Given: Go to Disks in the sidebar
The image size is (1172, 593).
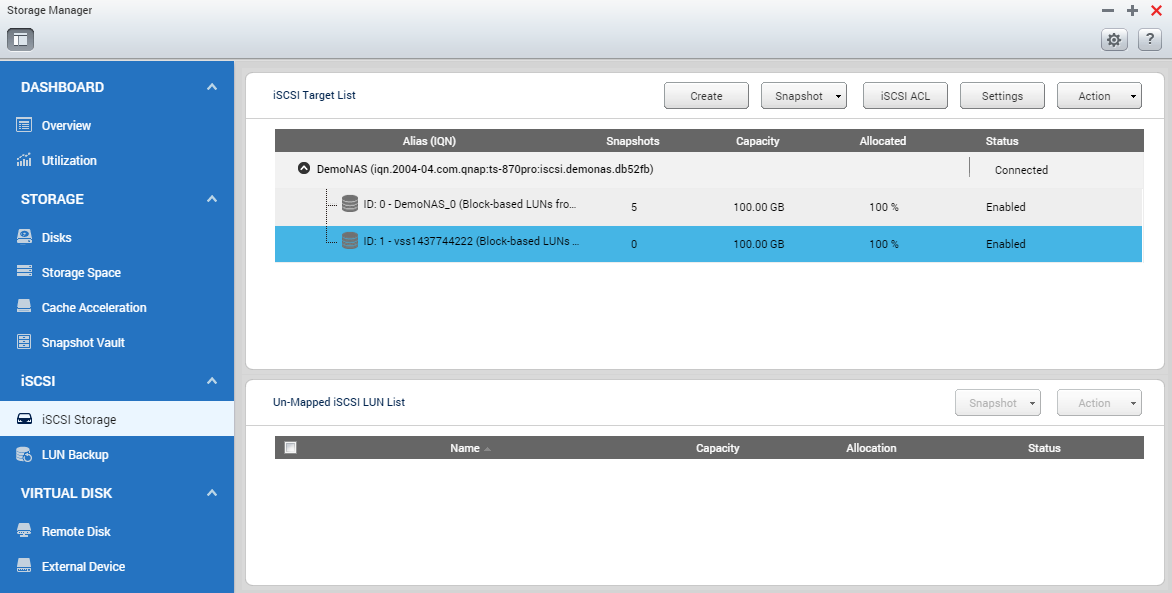Looking at the screenshot, I should pos(56,238).
